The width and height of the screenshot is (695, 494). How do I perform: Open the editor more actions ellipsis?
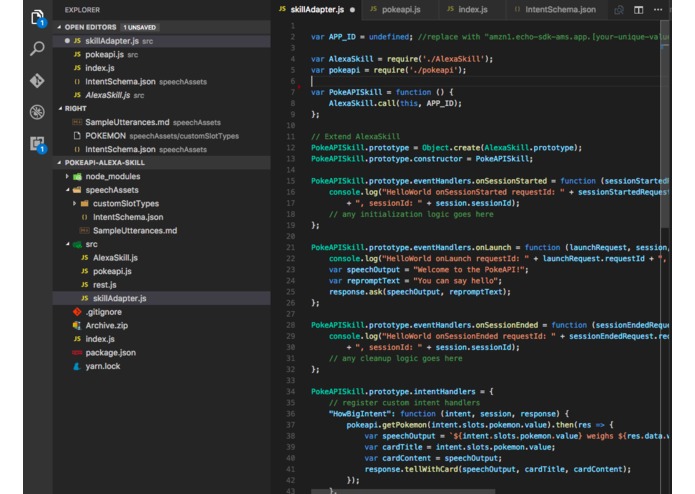[x=658, y=10]
